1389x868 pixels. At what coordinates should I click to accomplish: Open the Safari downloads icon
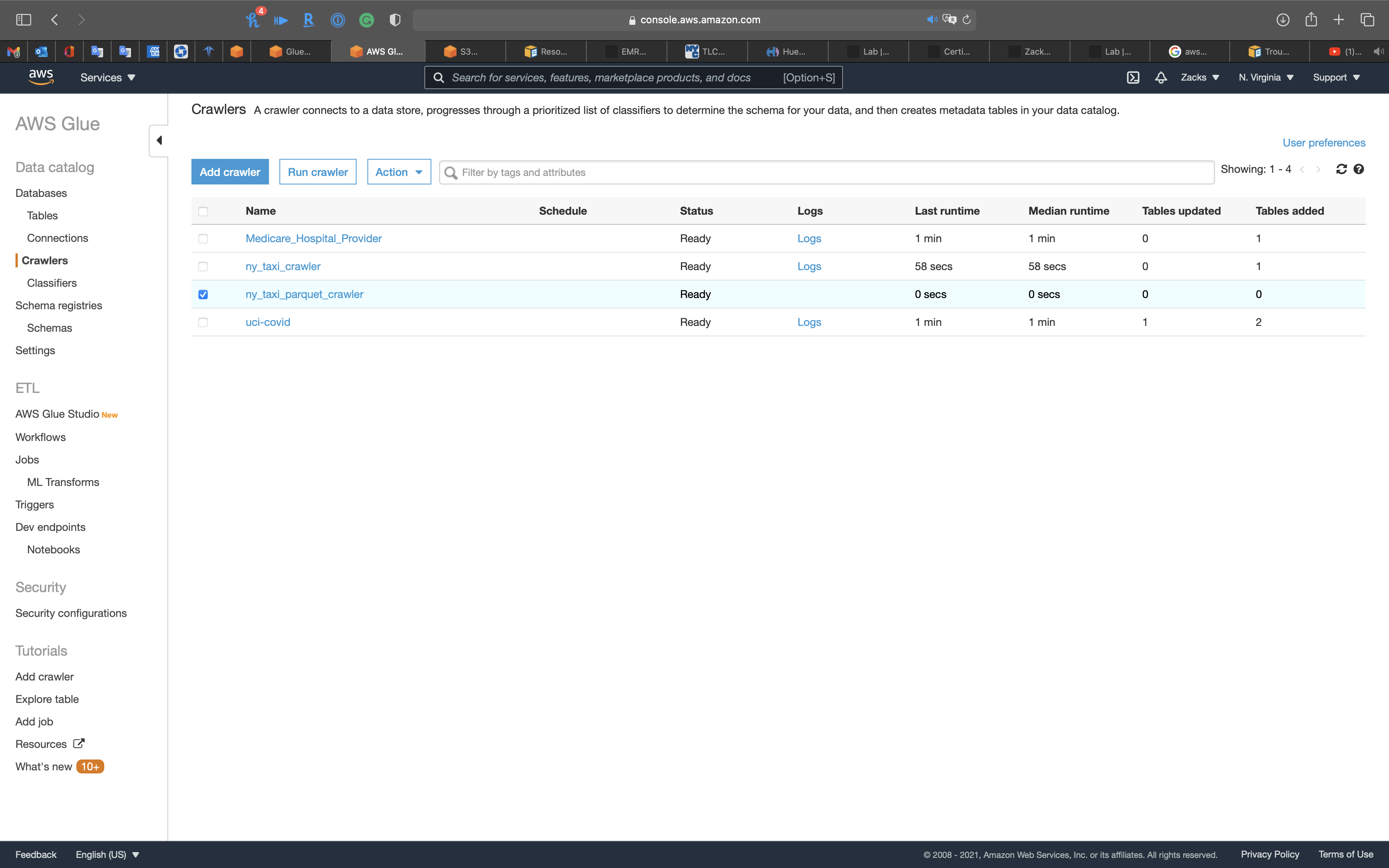tap(1282, 20)
